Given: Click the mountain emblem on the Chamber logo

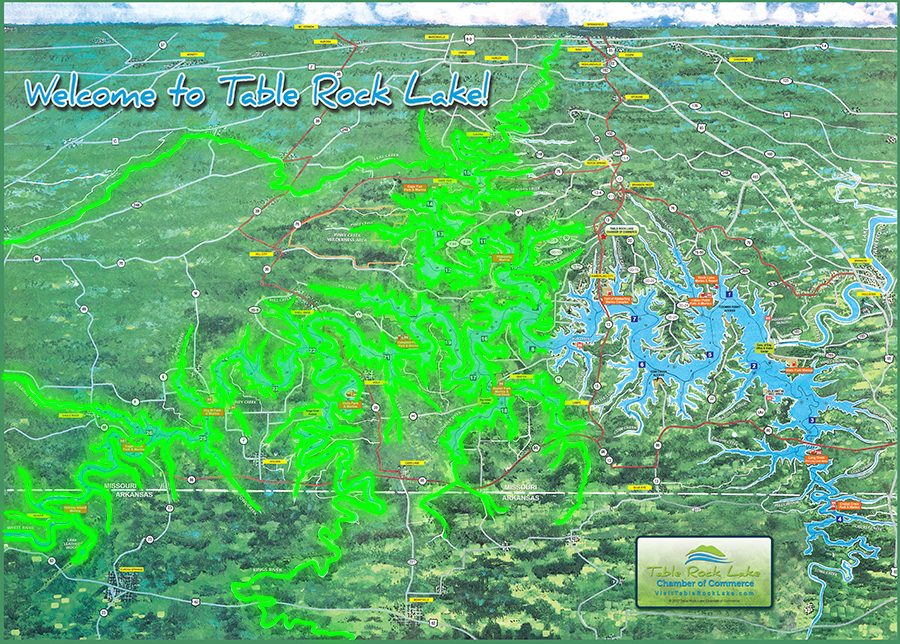Looking at the screenshot, I should [x=705, y=551].
